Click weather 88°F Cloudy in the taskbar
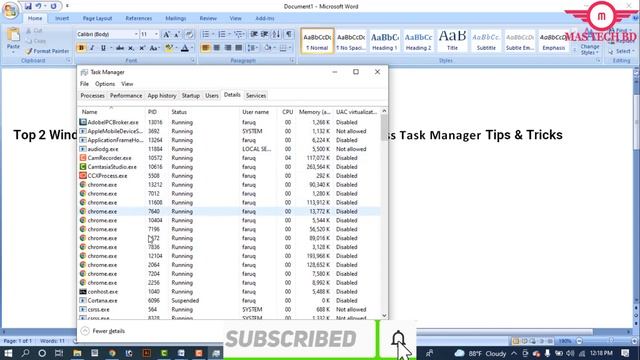Viewport: 640px width, 360px height. coord(480,353)
